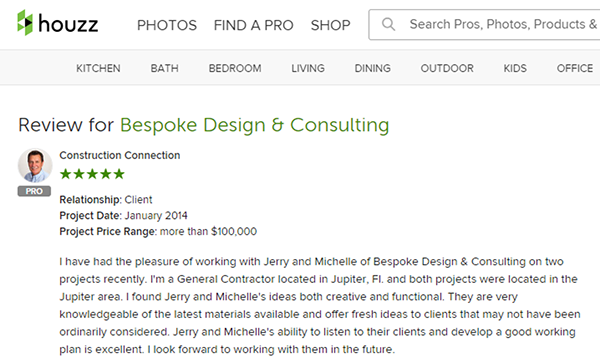600x363 pixels.
Task: Click the five-star rating
Action: 92,174
